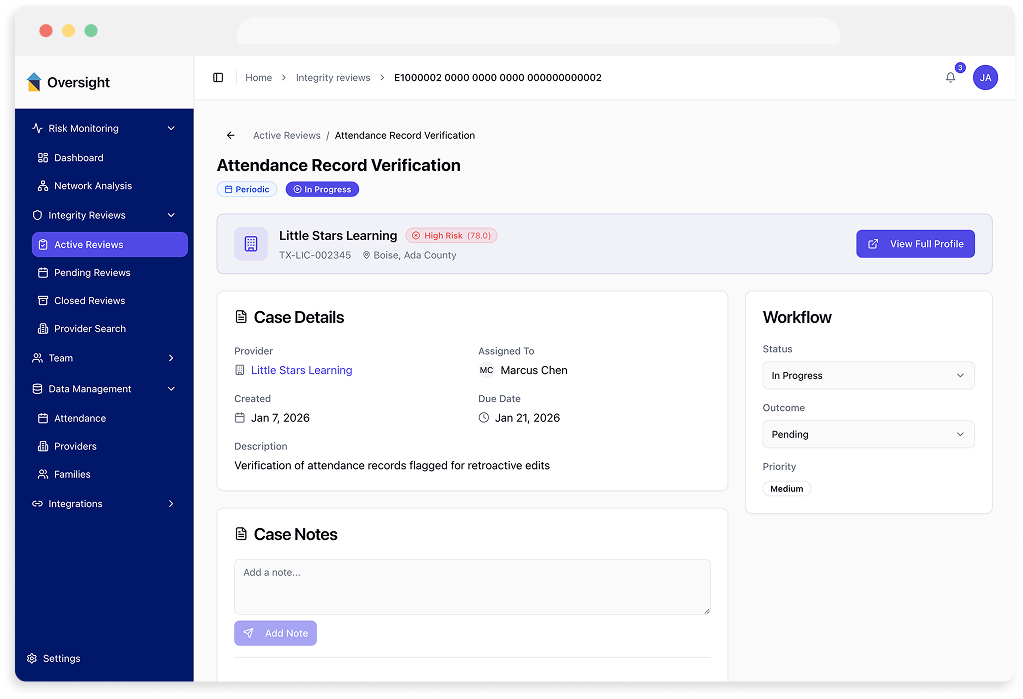Open the notifications bell icon
Image resolution: width=1023 pixels, height=699 pixels.
[x=949, y=77]
